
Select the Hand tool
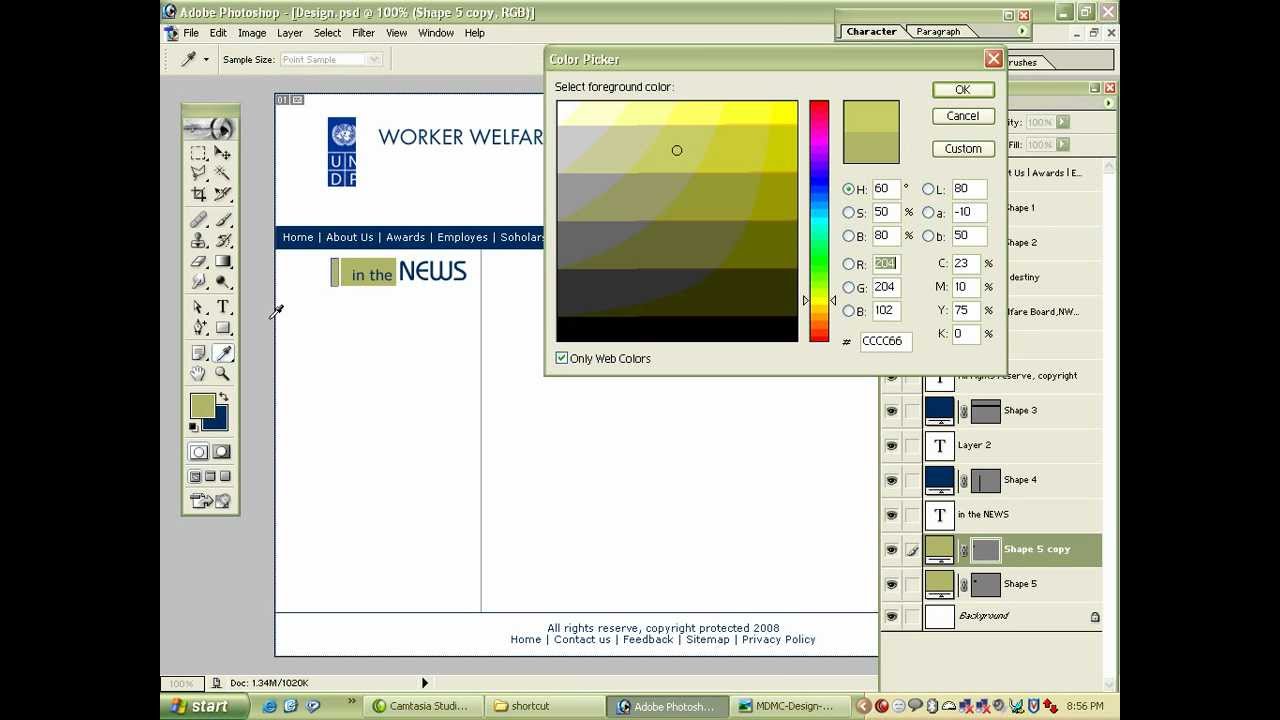[x=198, y=374]
